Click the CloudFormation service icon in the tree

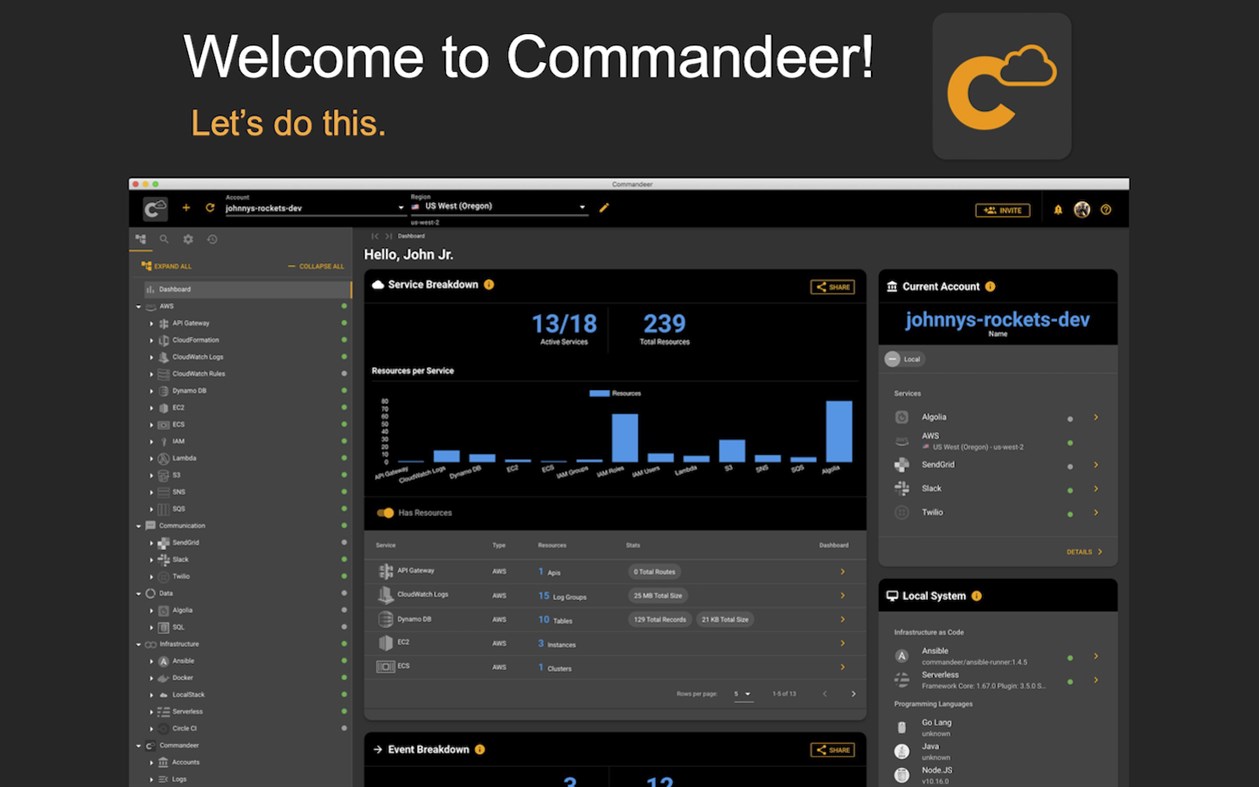(x=164, y=340)
